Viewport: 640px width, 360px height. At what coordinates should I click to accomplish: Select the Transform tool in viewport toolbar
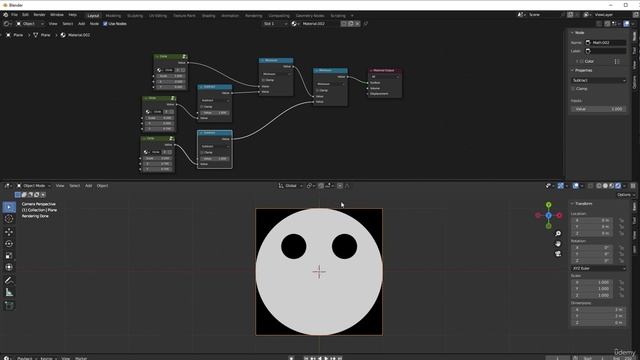[x=9, y=267]
